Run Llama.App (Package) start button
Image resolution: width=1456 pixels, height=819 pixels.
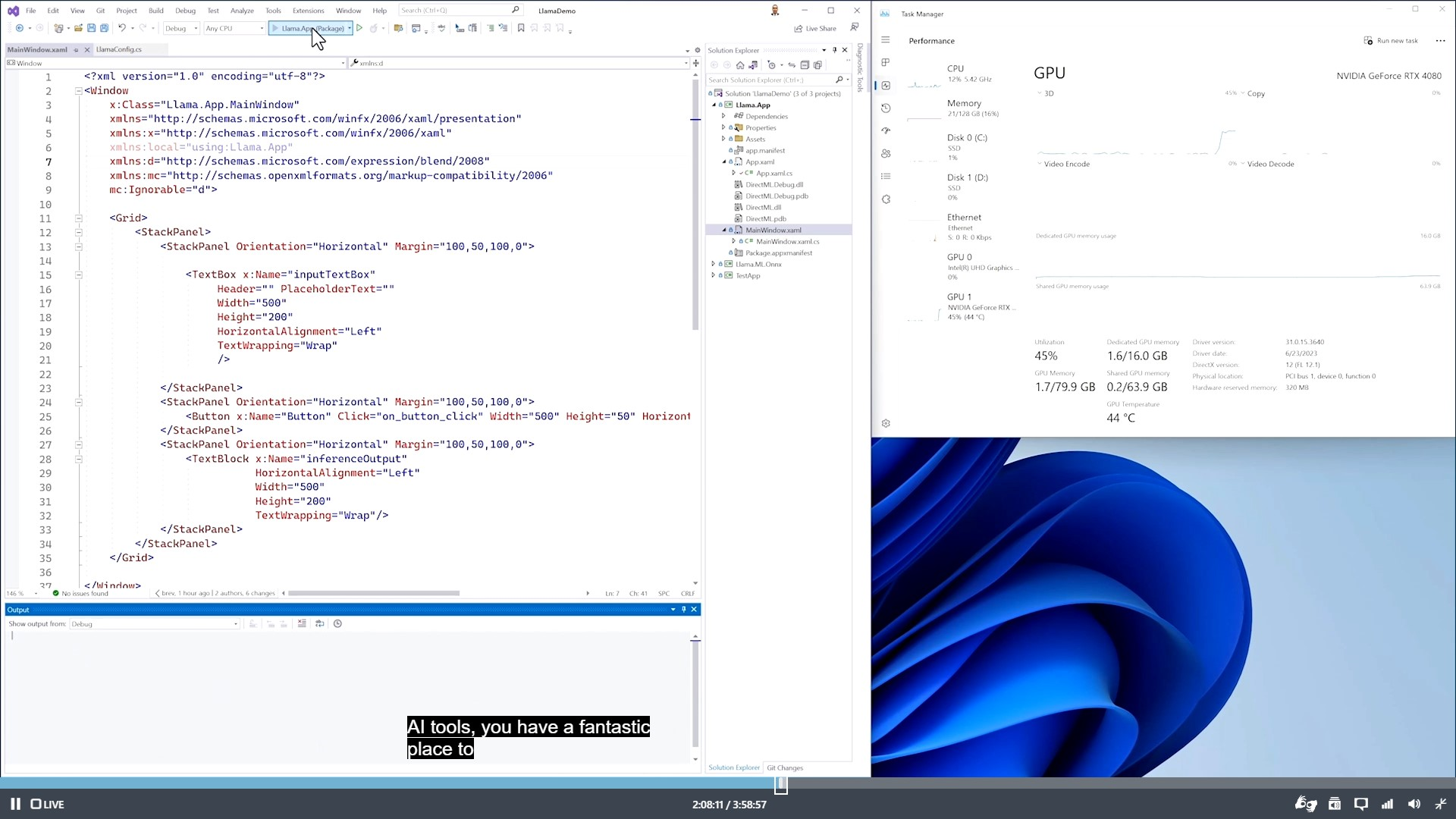coord(308,28)
